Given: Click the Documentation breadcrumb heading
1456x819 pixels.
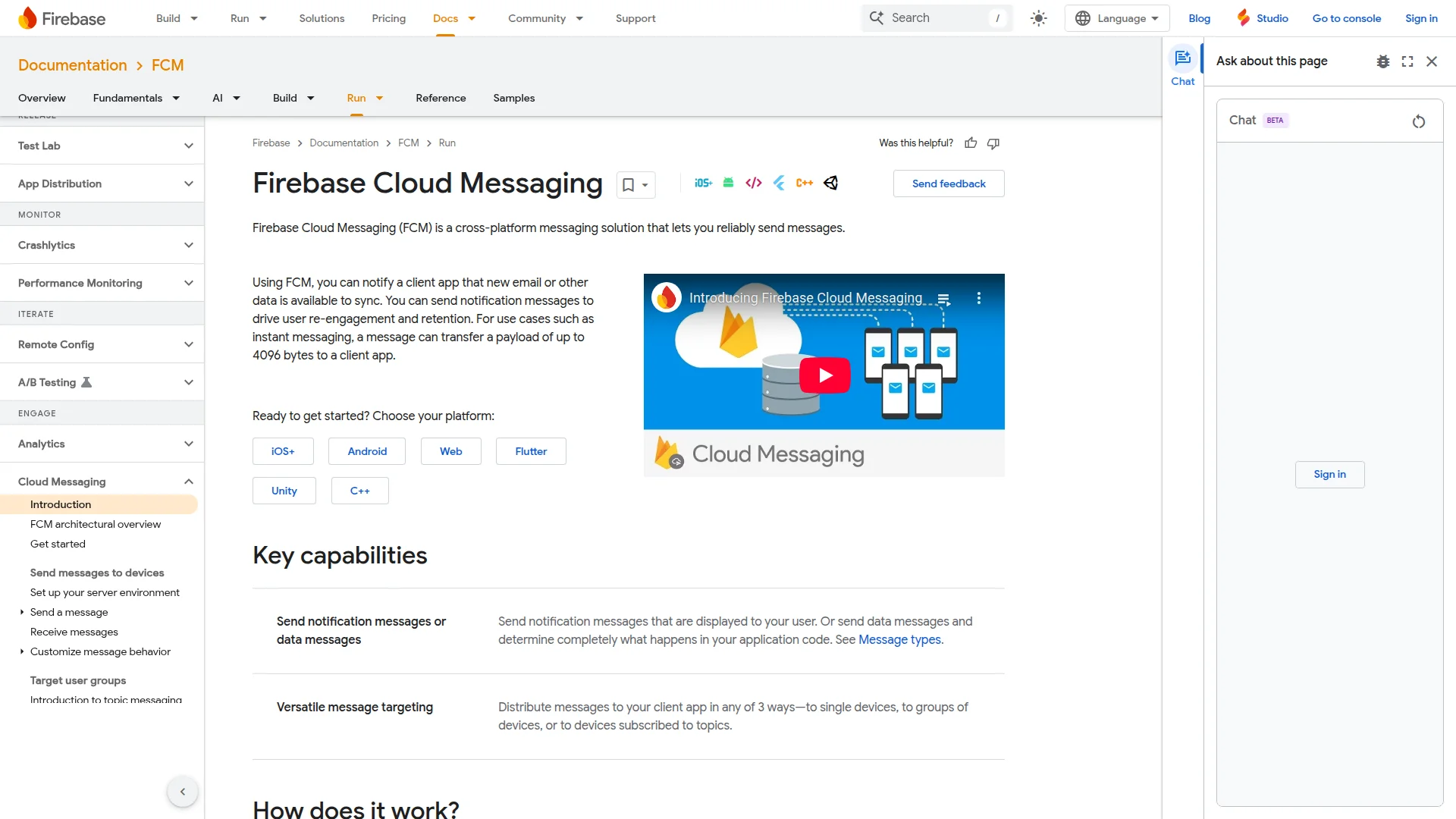Looking at the screenshot, I should [x=73, y=65].
